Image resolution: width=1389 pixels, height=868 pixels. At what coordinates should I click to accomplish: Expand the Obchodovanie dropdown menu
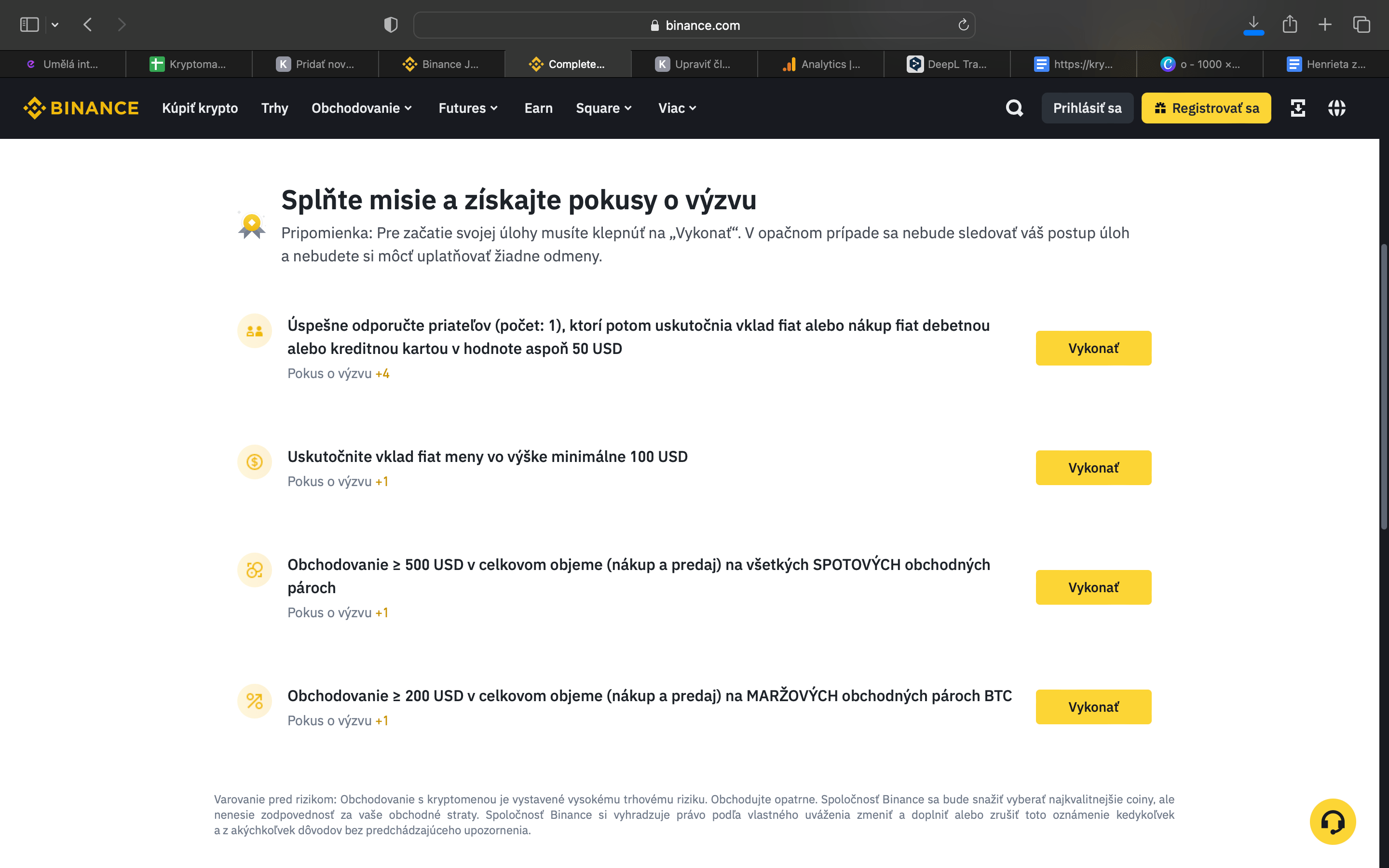click(x=362, y=108)
